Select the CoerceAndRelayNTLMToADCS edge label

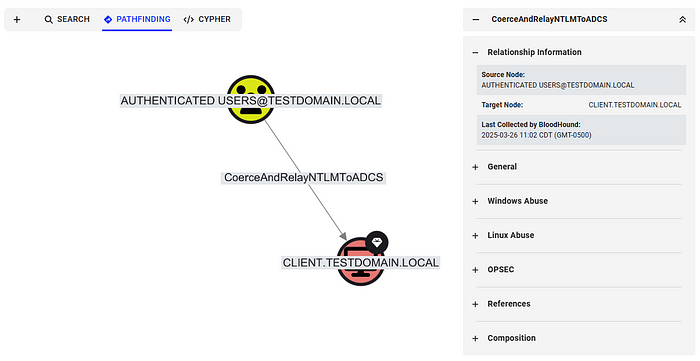[x=304, y=178]
